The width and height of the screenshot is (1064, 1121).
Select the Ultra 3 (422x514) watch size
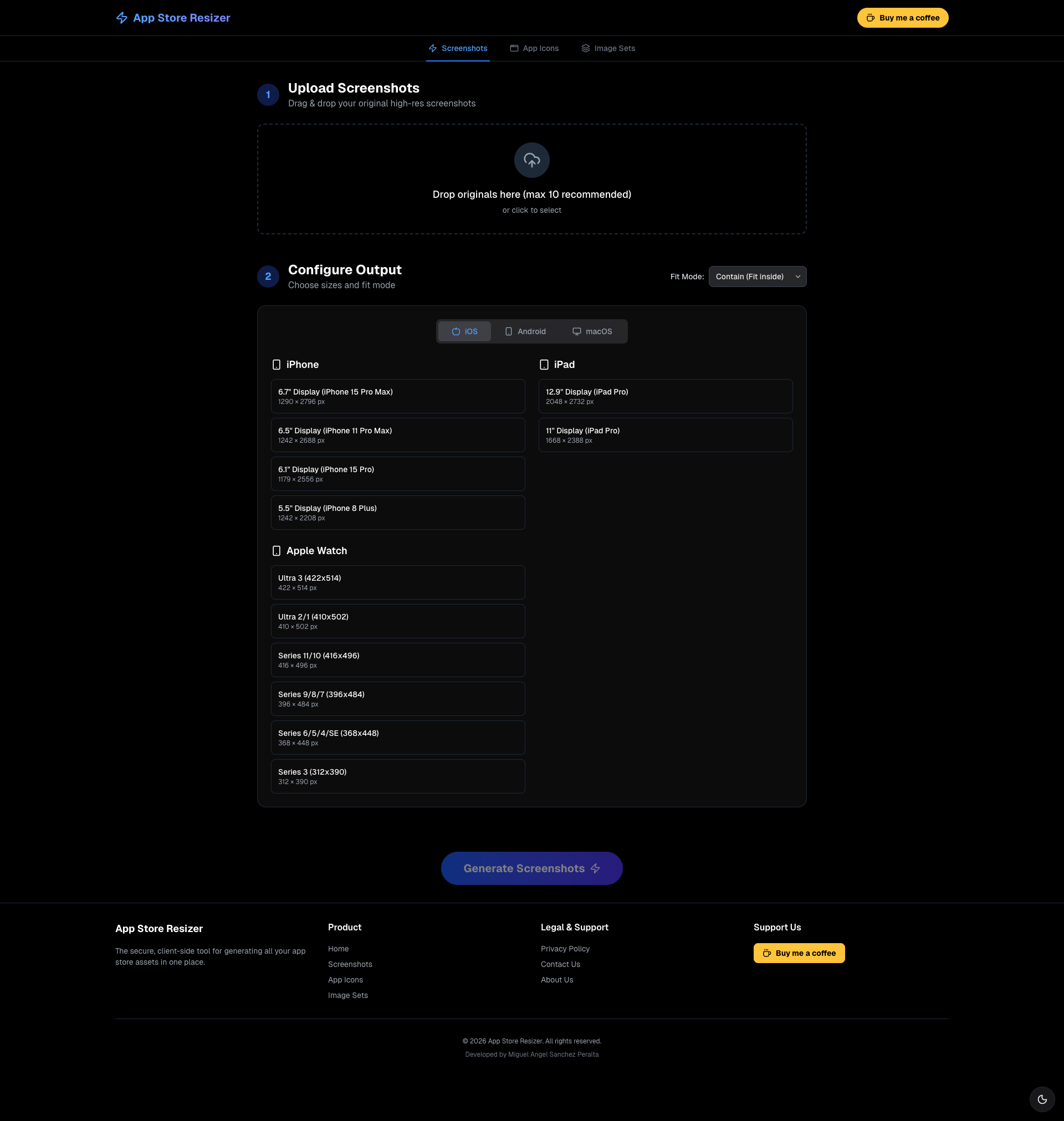(397, 582)
